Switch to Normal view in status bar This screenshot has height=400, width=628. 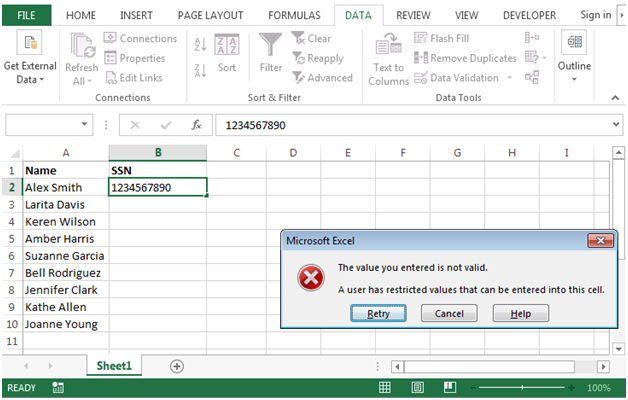tap(384, 387)
